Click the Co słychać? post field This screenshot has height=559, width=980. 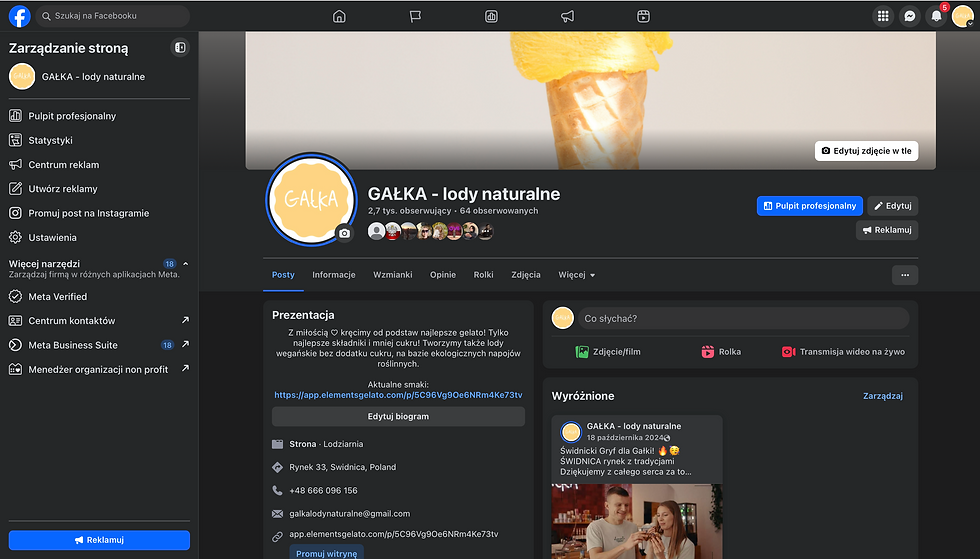coord(742,318)
